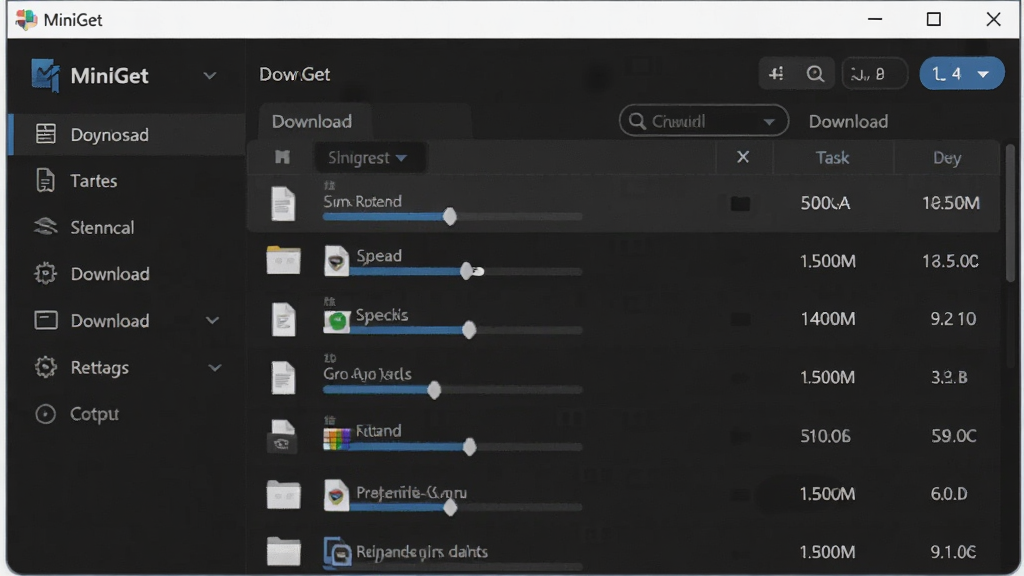Open the Sinigrest sort dropdown
Screen dimensions: 1024x576
coord(369,157)
